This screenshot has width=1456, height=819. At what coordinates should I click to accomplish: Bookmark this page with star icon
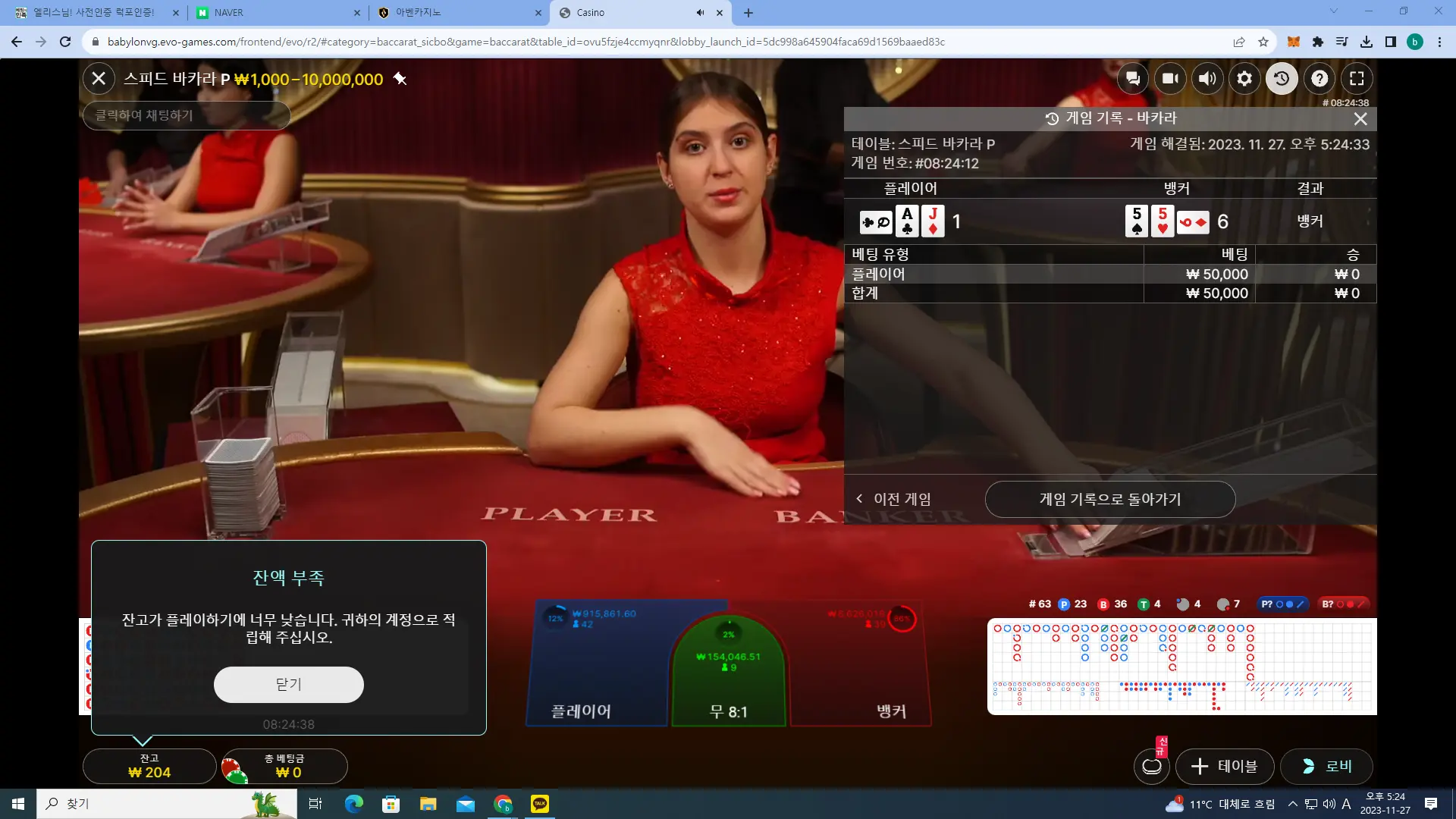click(x=1263, y=42)
